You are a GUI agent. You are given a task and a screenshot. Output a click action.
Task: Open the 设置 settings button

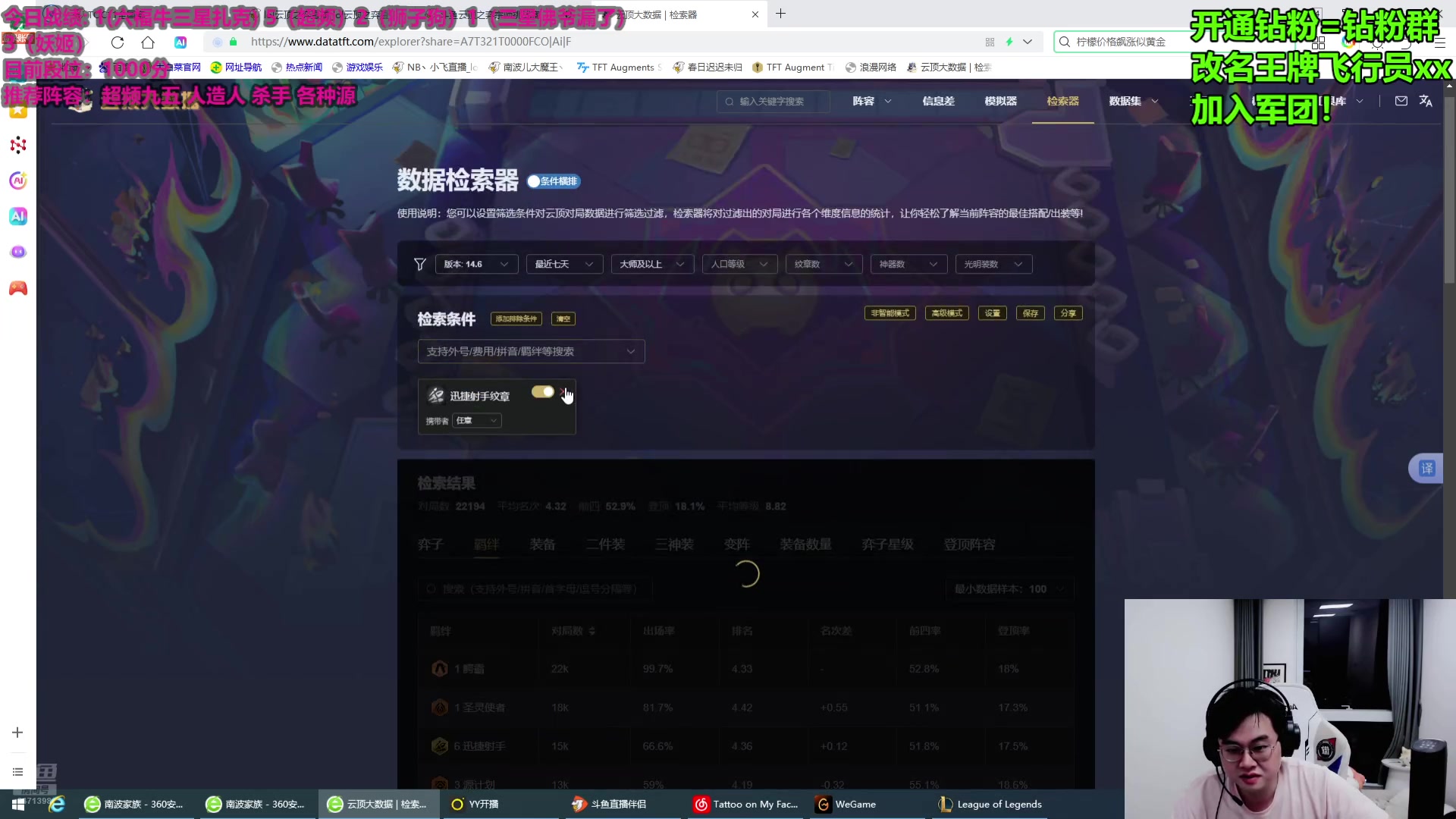[x=992, y=313]
